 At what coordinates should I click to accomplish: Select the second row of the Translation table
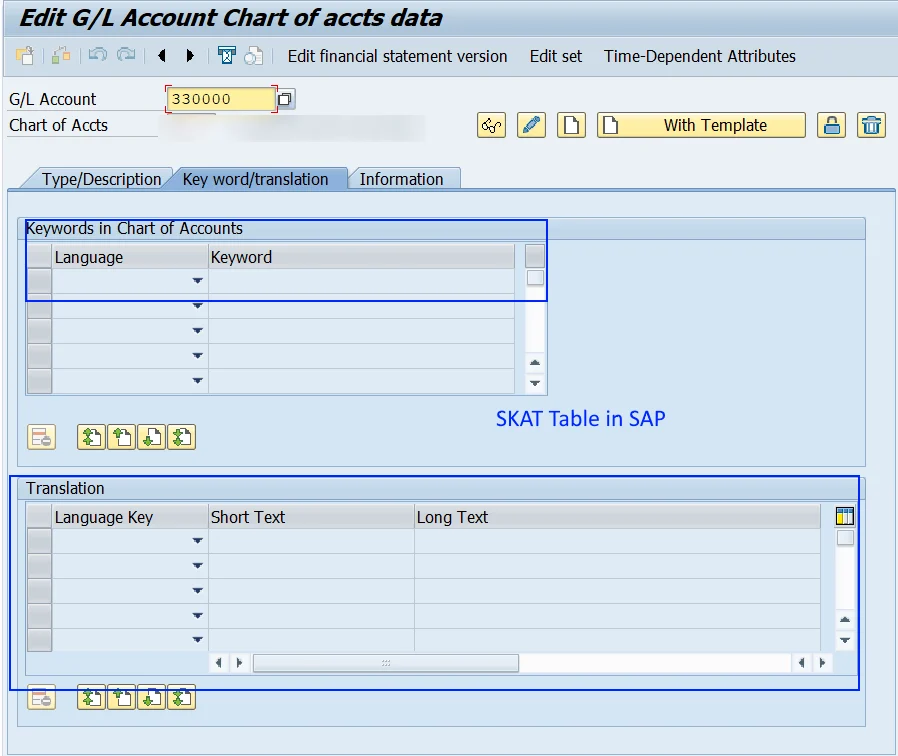tap(40, 566)
